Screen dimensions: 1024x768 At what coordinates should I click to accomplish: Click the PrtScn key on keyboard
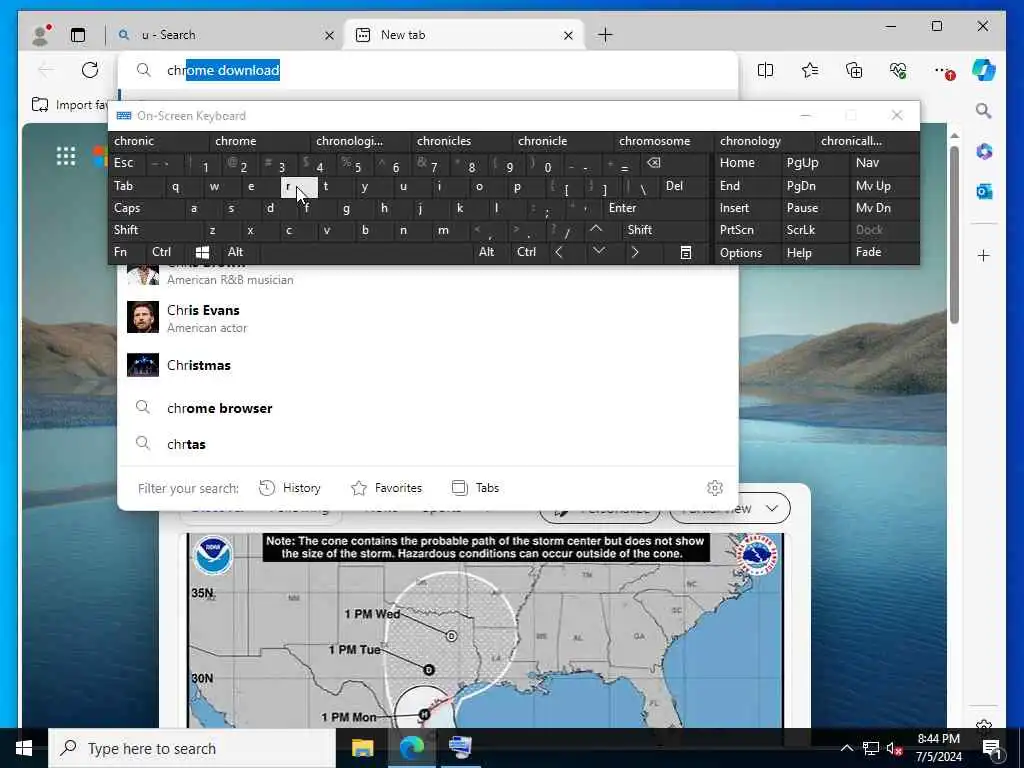click(748, 230)
